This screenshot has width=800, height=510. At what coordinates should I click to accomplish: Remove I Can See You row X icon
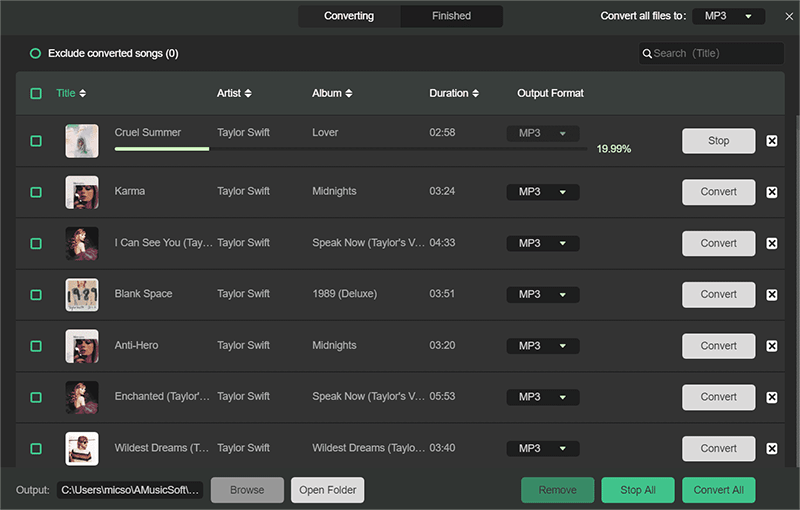click(x=771, y=243)
